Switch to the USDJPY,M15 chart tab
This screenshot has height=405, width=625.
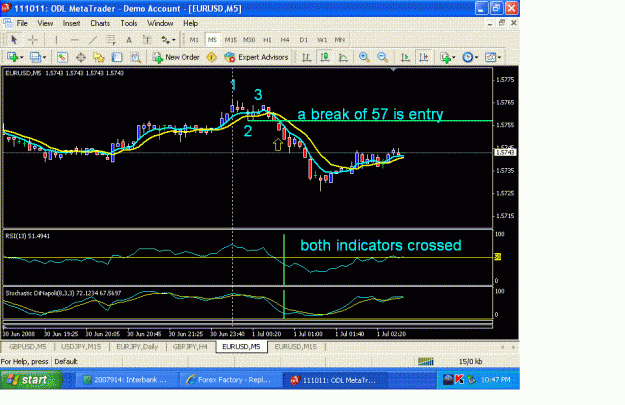point(81,347)
